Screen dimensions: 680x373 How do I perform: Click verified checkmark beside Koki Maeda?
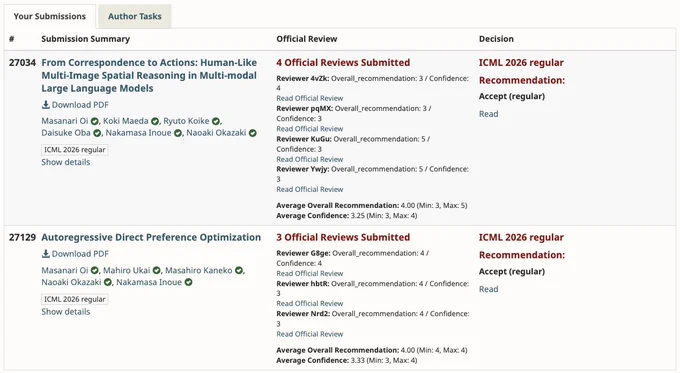coord(155,121)
